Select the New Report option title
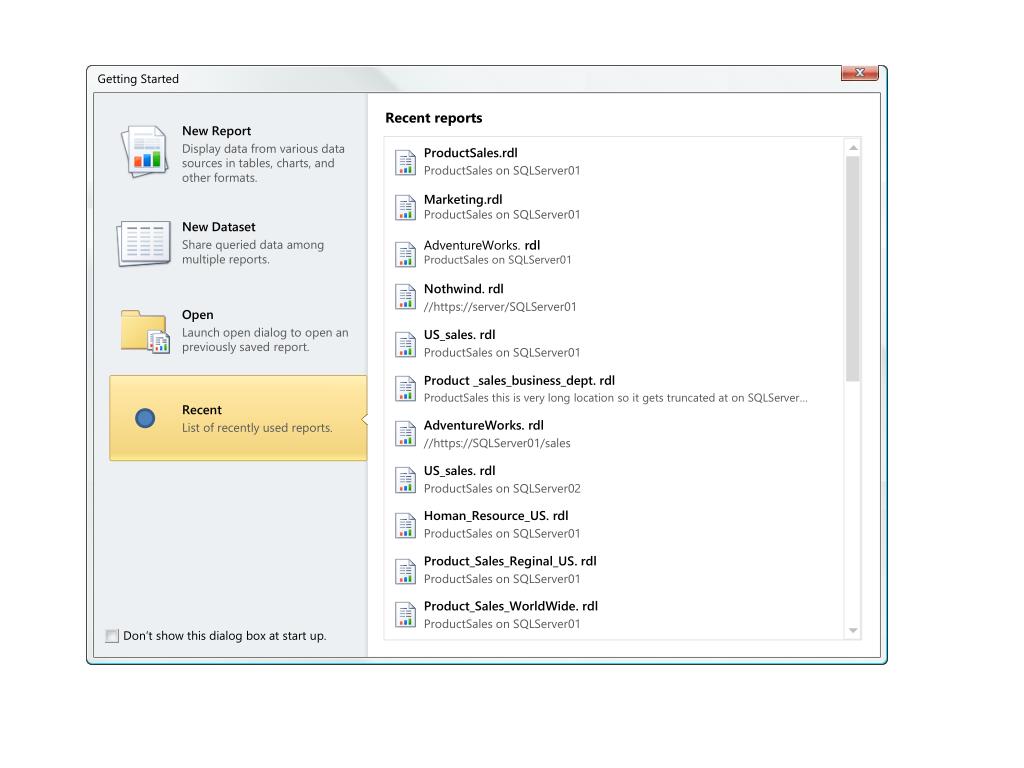This screenshot has height=768, width=1024. point(216,131)
